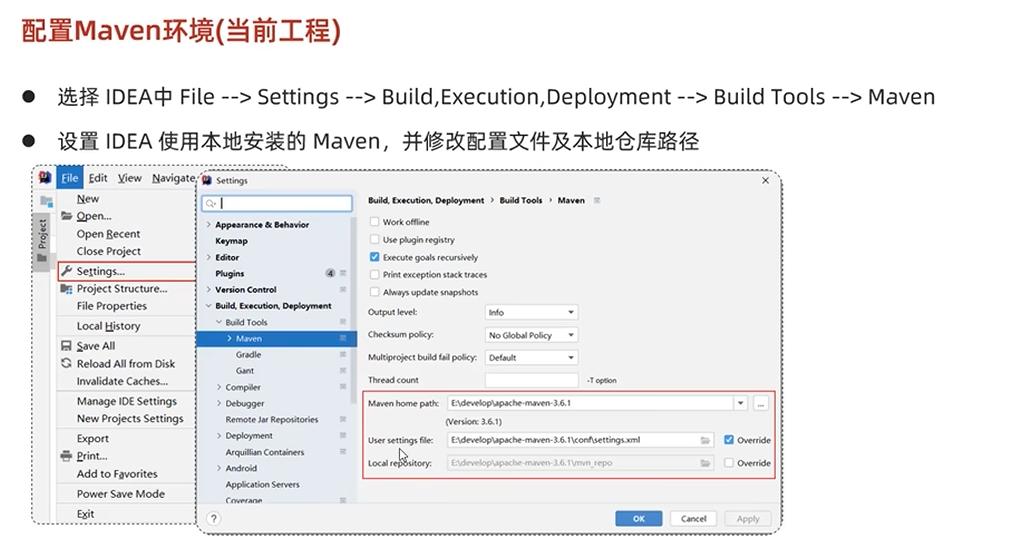
Task: Click the project icon on Gradle row
Action: coord(343,354)
